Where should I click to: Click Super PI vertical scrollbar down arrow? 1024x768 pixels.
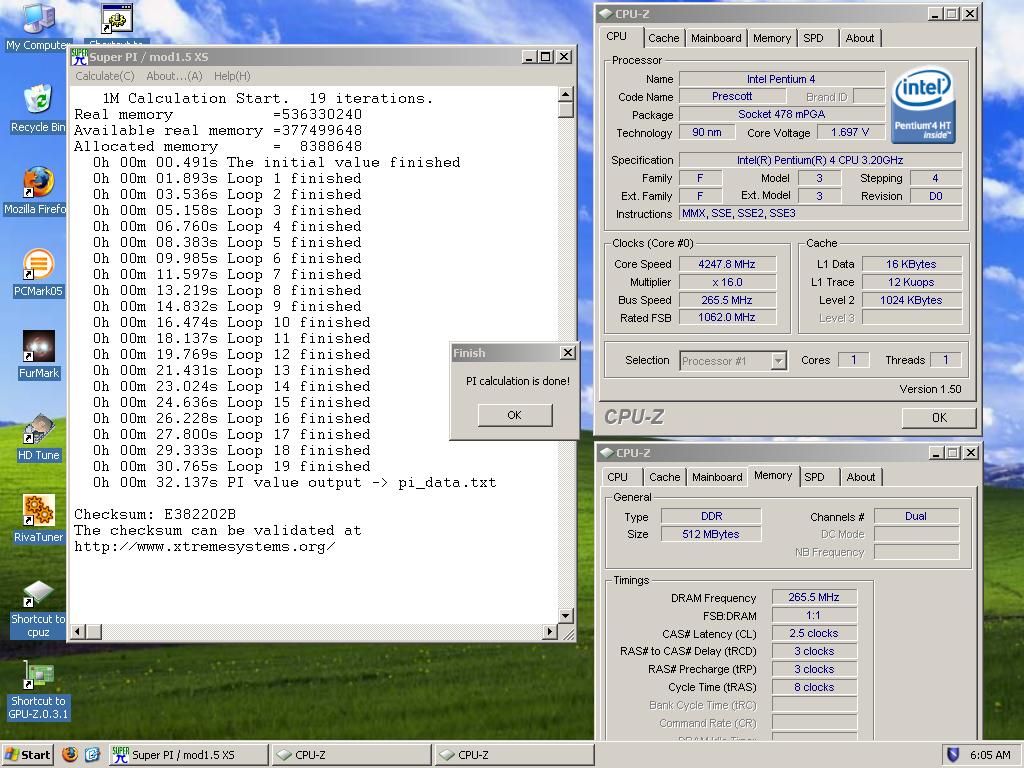click(x=566, y=615)
